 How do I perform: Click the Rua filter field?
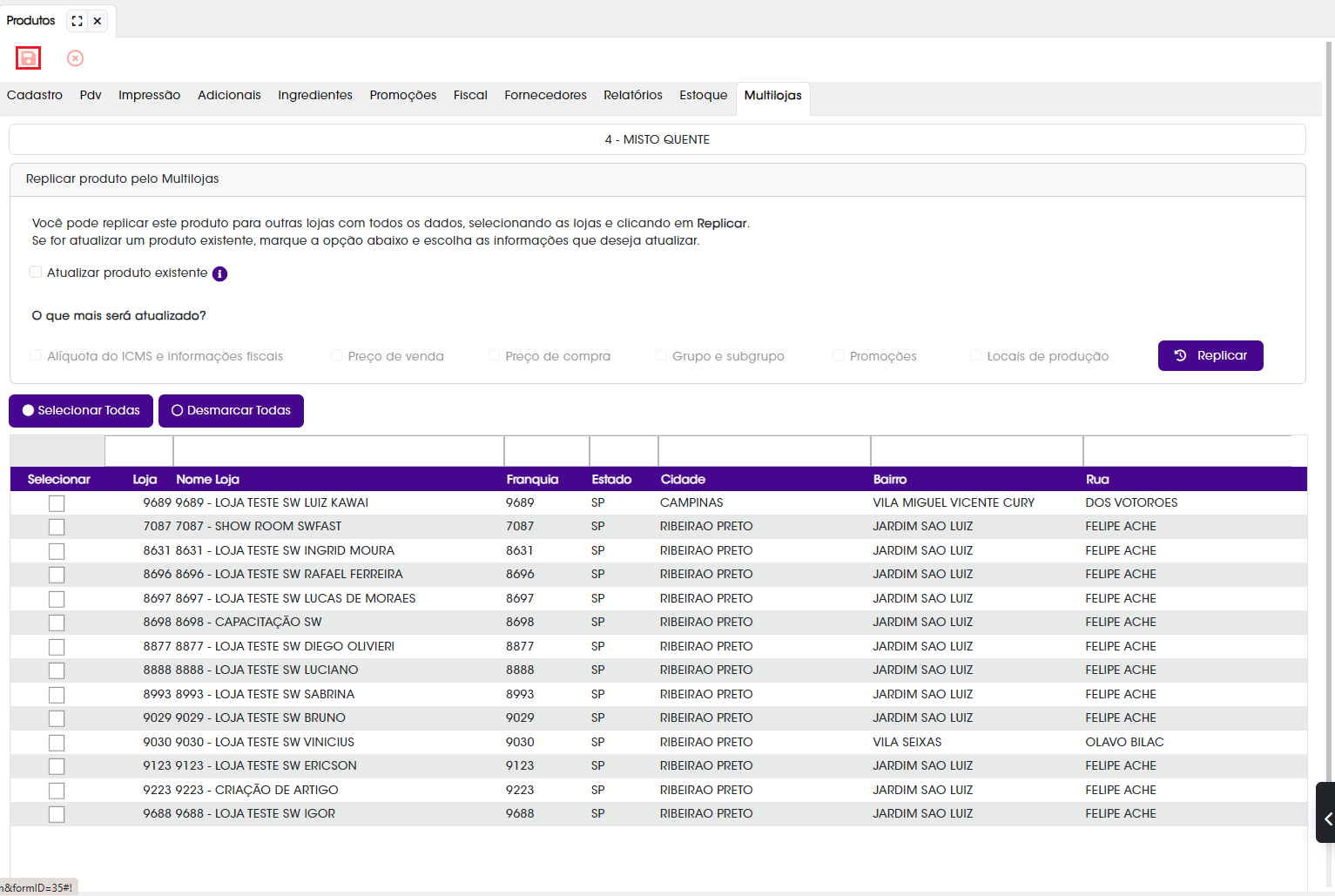coord(1188,451)
